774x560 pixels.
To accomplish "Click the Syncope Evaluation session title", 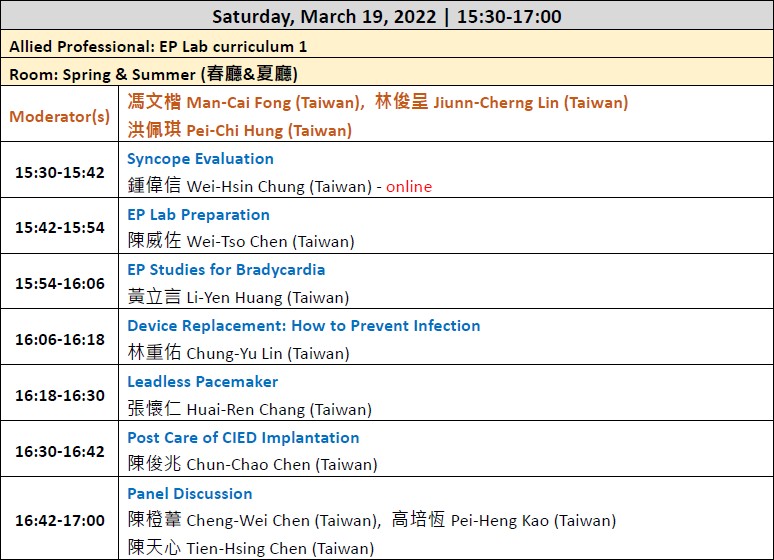I will tap(200, 159).
